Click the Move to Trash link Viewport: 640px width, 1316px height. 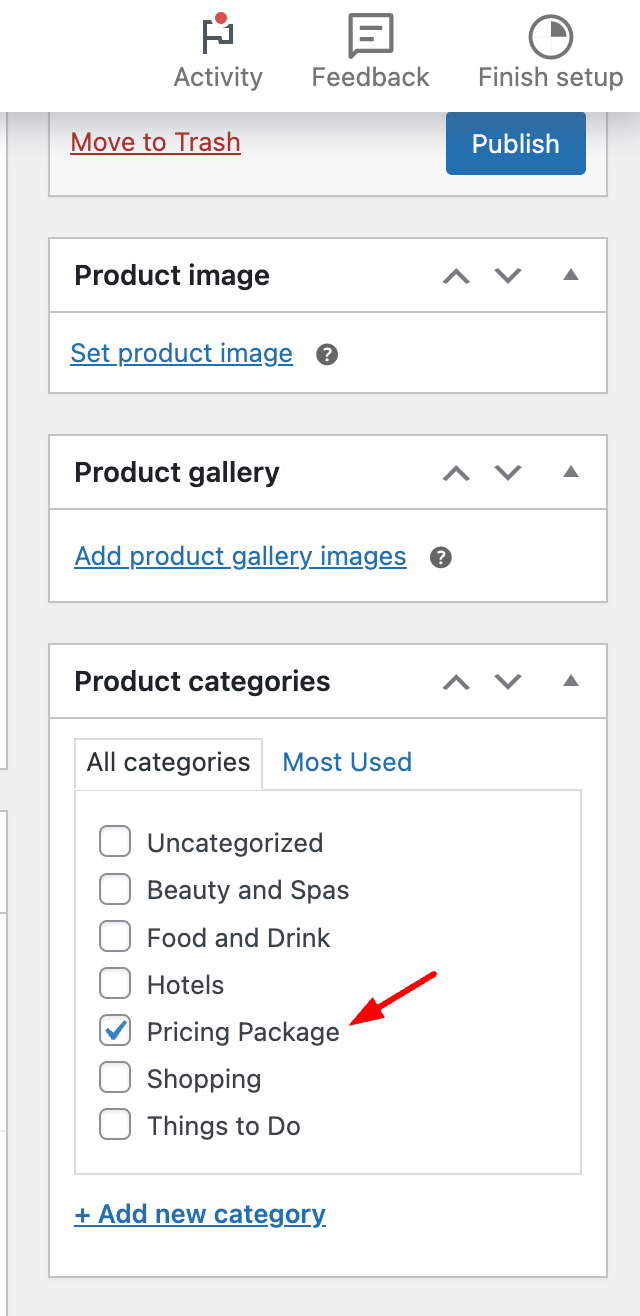coord(155,142)
